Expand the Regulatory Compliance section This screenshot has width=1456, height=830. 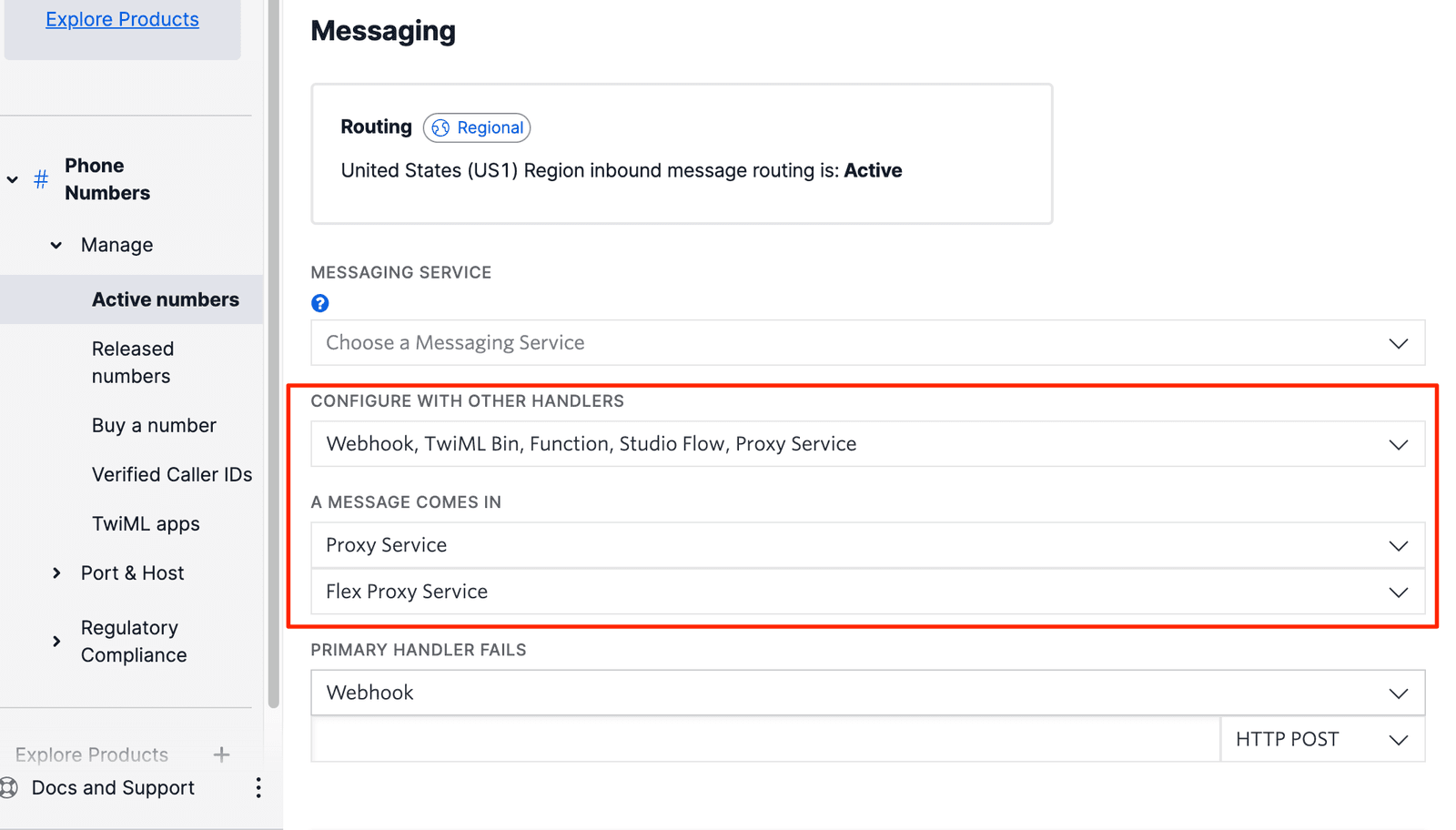click(56, 641)
